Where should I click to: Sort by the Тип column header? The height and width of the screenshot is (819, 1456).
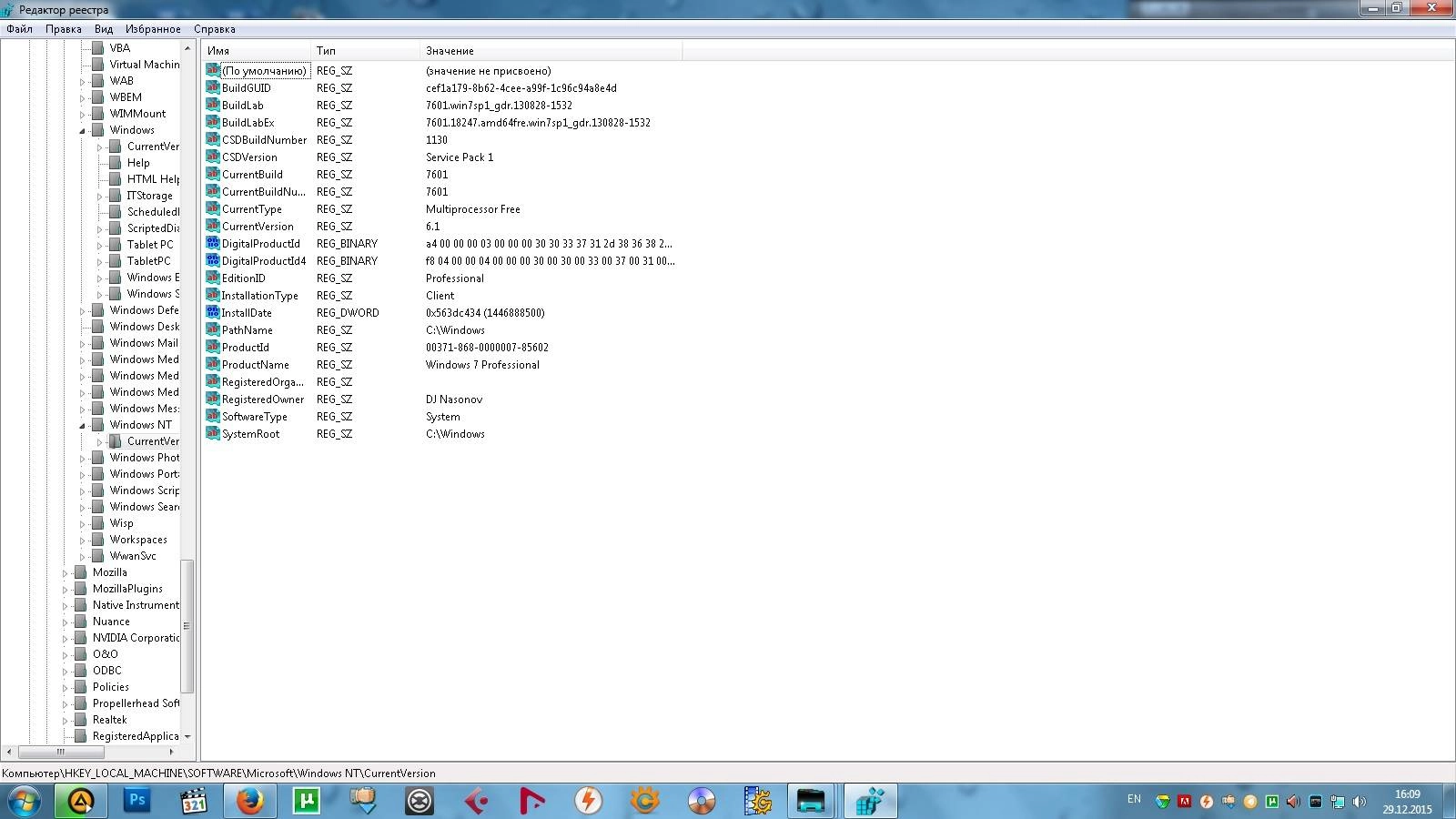[365, 51]
